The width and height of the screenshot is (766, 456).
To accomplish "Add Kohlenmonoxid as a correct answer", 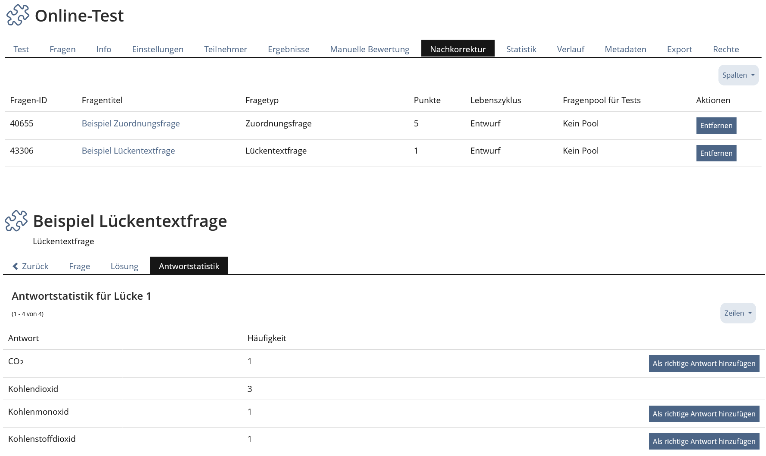I will tap(703, 413).
